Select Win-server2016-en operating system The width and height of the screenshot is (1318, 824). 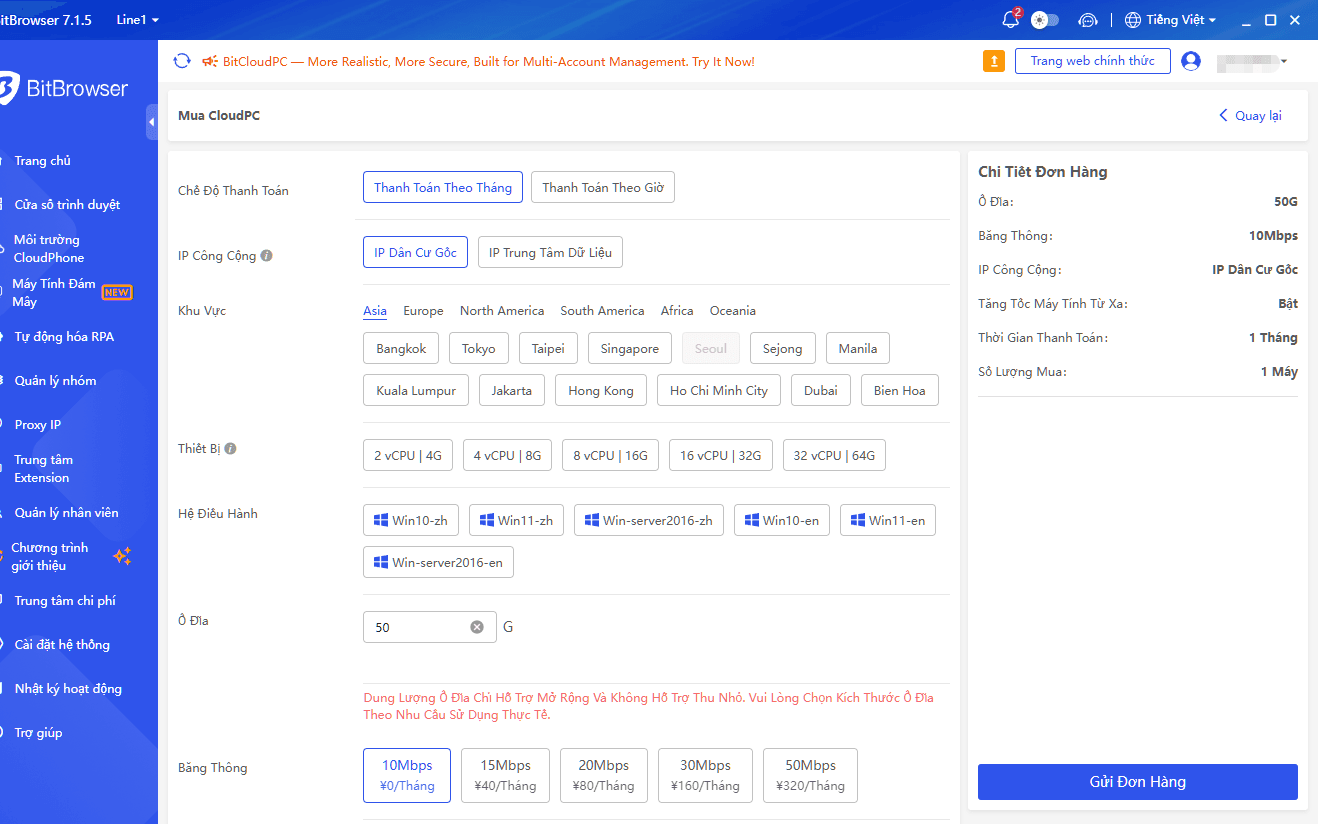tap(438, 562)
